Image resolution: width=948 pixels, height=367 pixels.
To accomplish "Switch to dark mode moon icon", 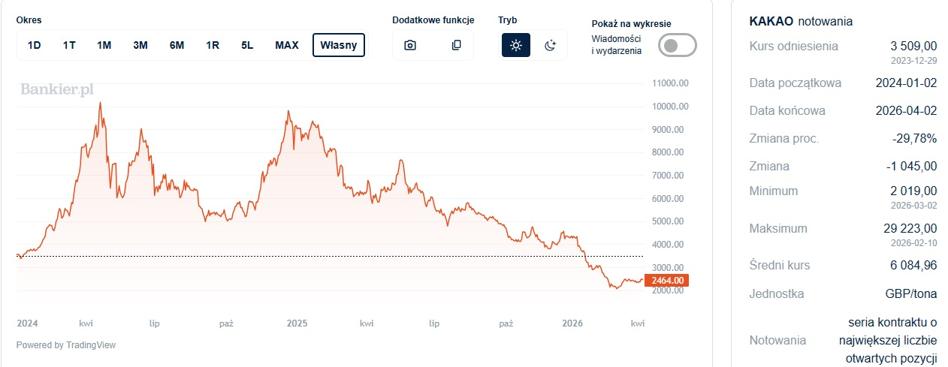I will (x=550, y=45).
